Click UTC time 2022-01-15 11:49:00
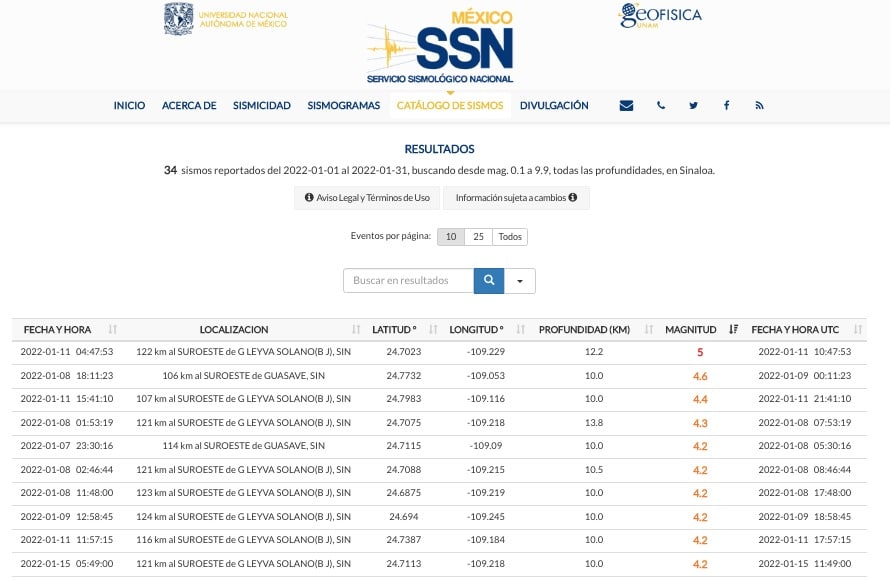890x580 pixels. [805, 564]
